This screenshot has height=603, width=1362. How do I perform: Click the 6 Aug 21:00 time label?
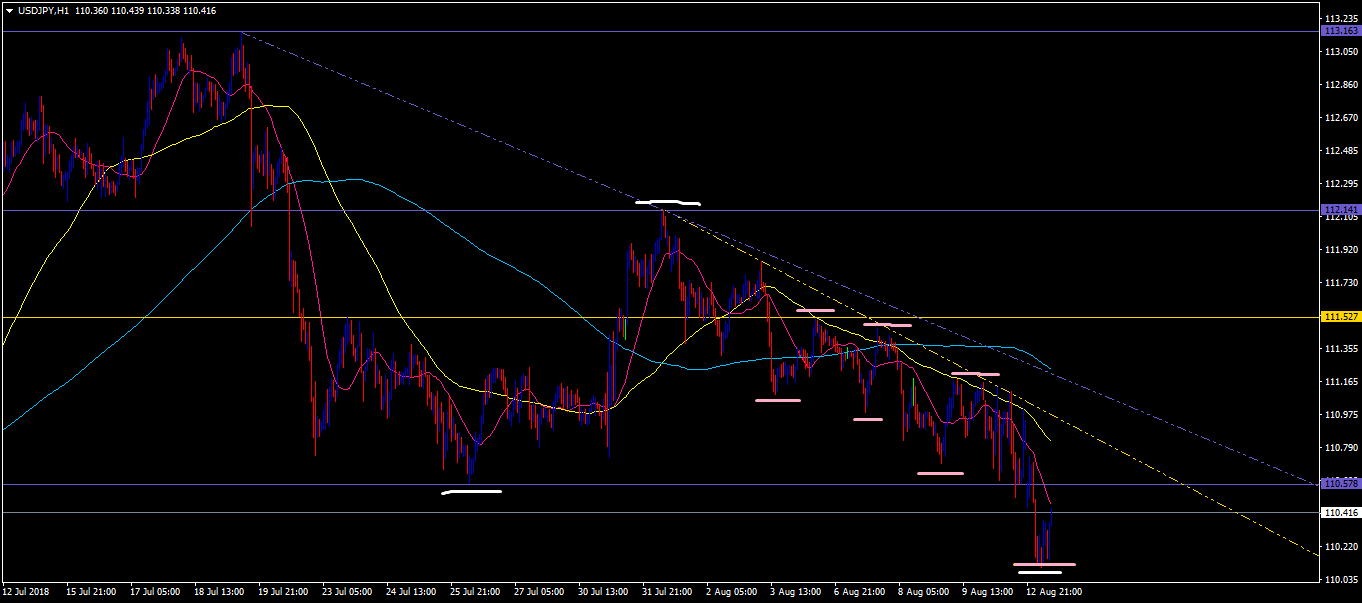[x=860, y=592]
